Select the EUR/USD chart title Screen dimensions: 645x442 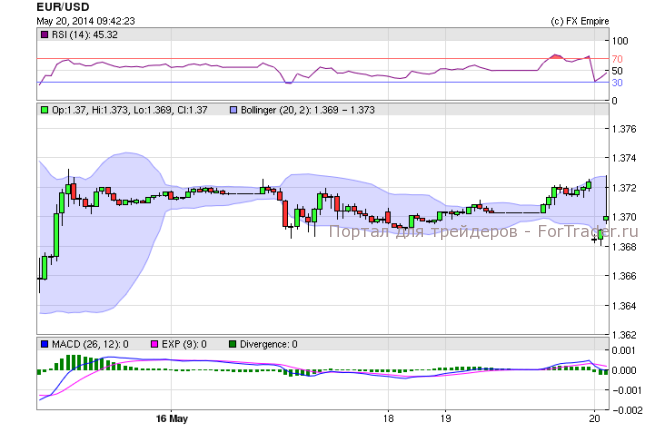point(59,6)
